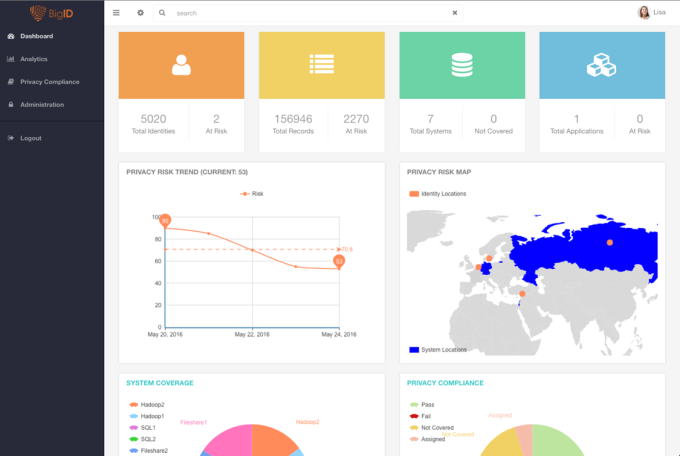The width and height of the screenshot is (680, 456).
Task: Click the BigID logo
Action: point(52,13)
